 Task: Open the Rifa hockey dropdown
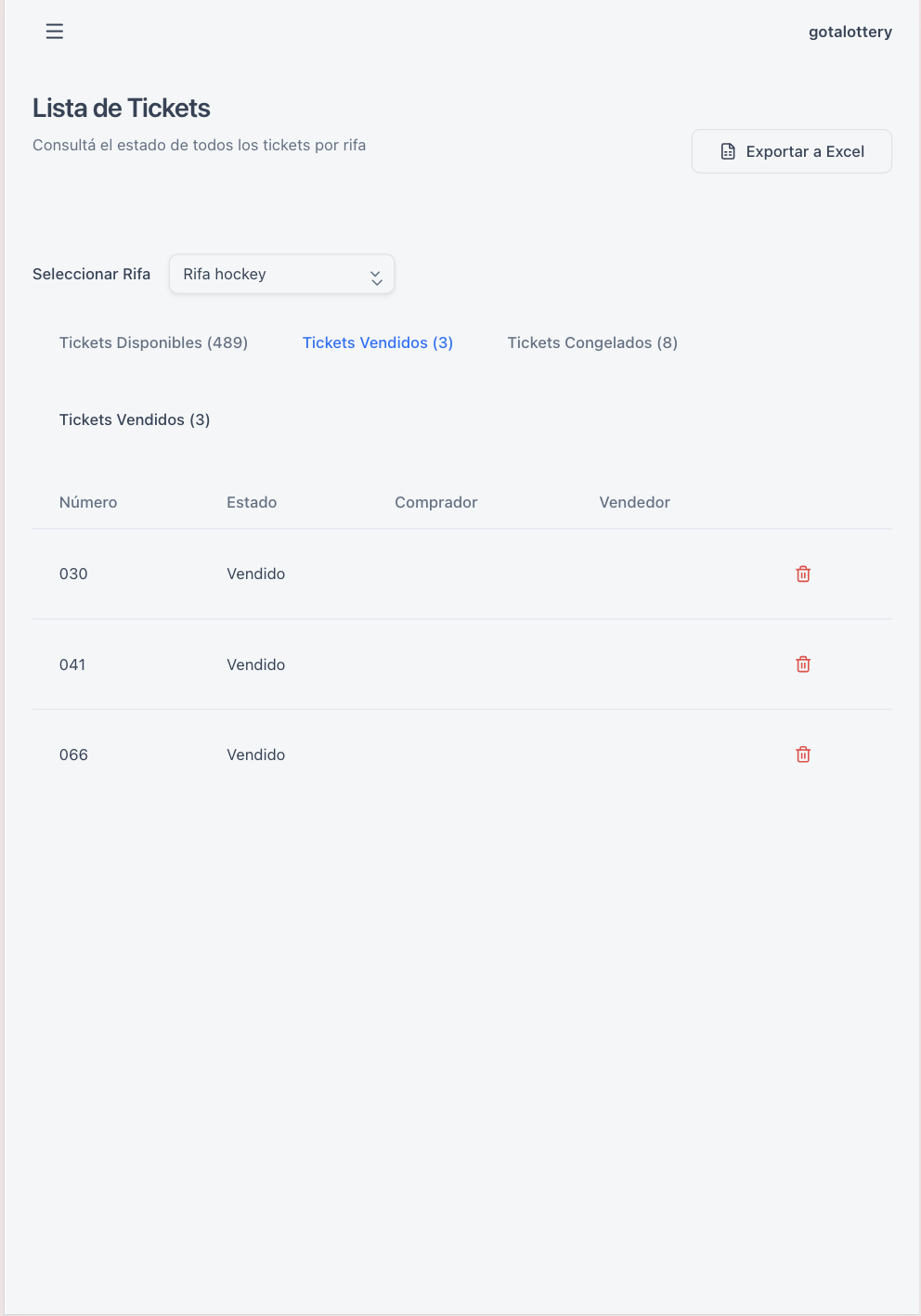click(282, 274)
